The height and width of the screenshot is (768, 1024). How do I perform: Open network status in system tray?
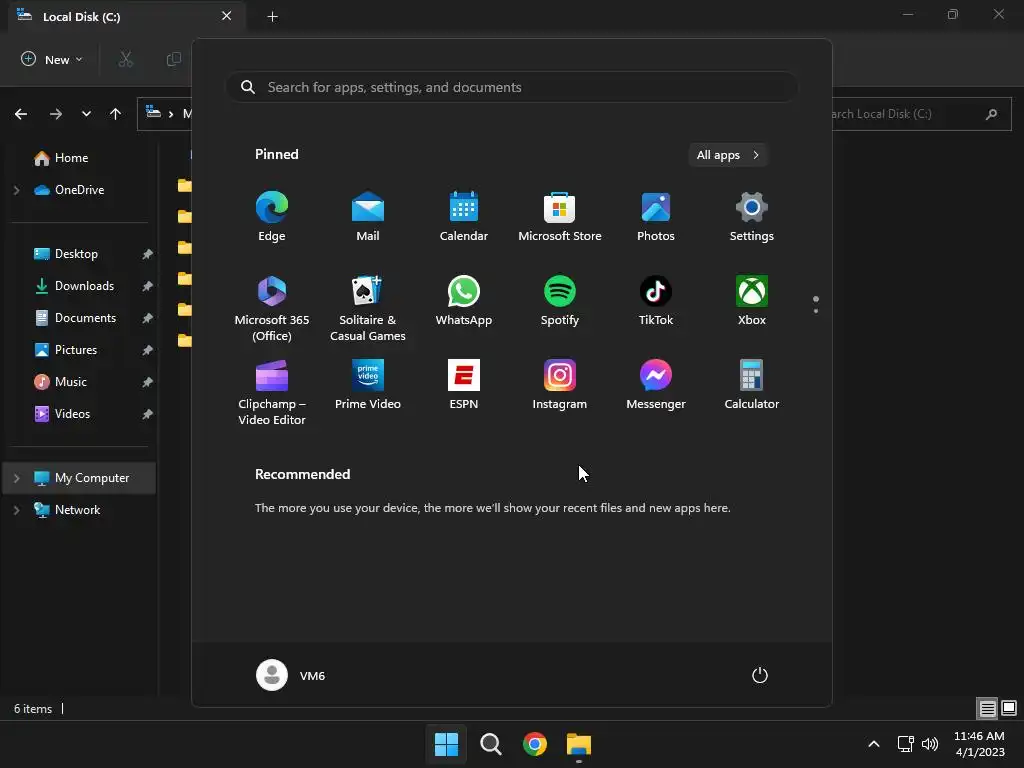click(905, 744)
